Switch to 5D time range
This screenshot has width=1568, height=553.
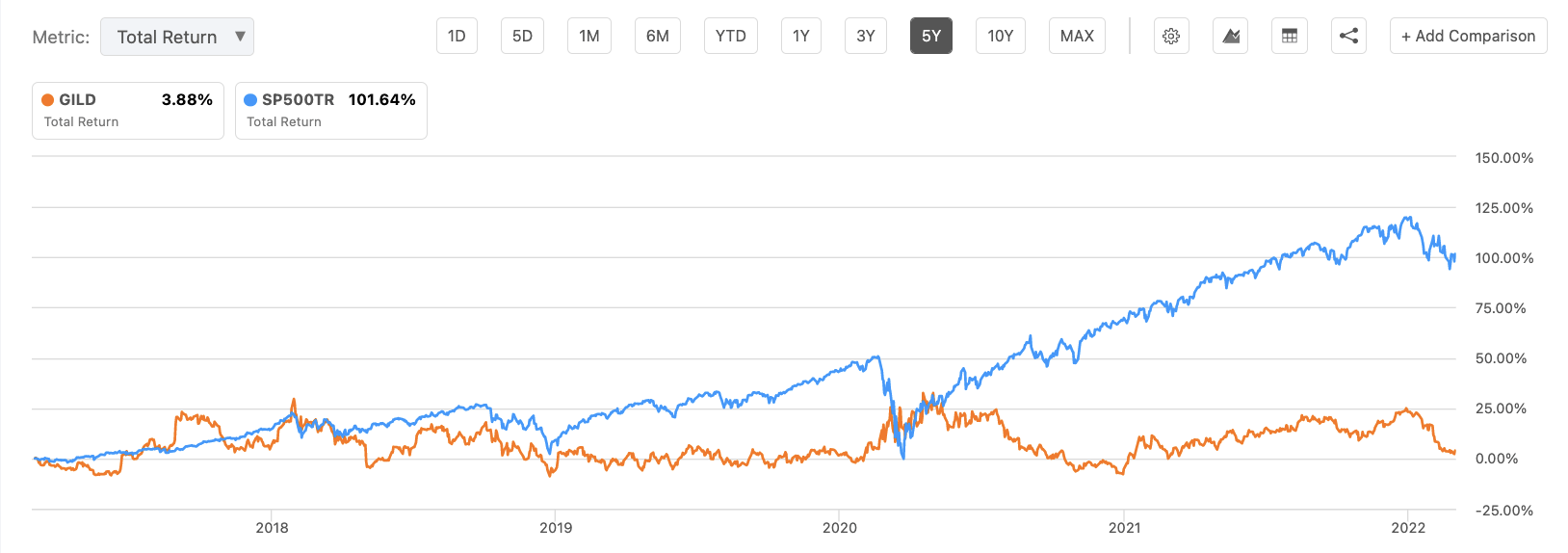pyautogui.click(x=522, y=37)
